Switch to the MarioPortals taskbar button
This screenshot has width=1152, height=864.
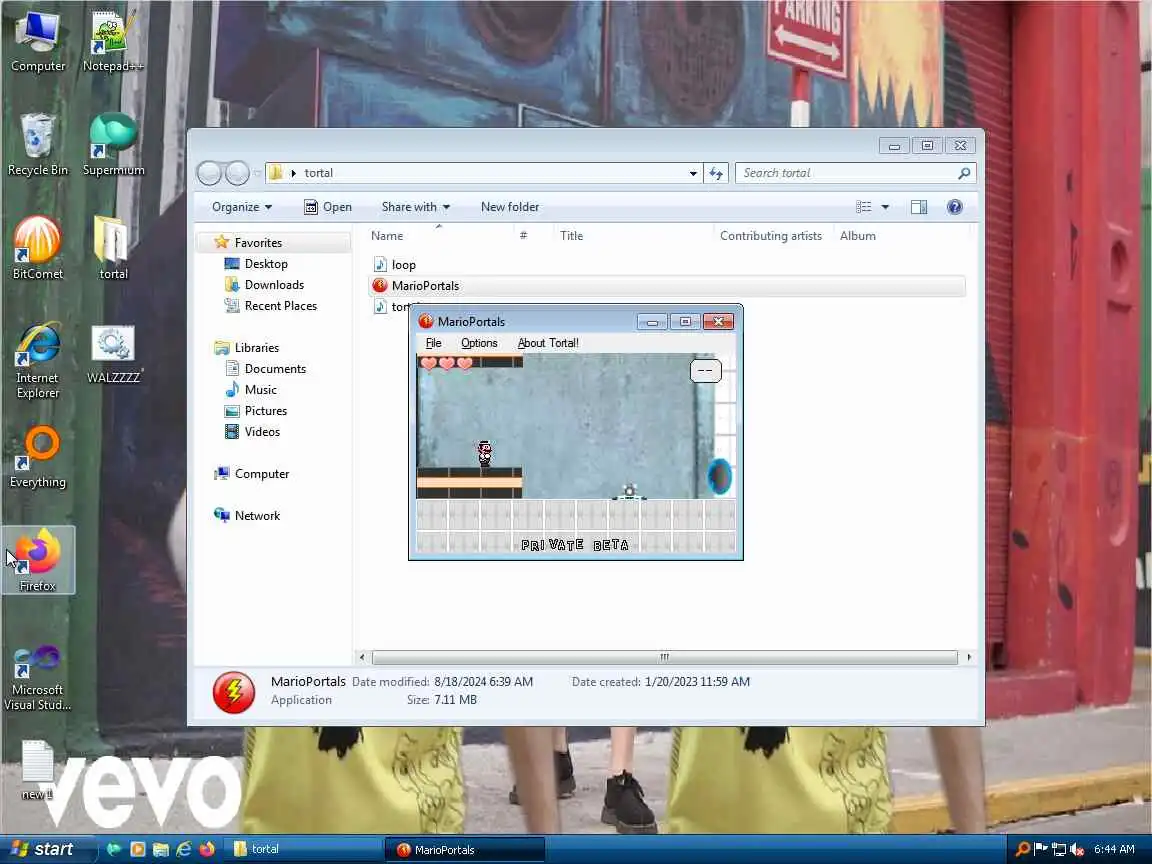click(466, 849)
